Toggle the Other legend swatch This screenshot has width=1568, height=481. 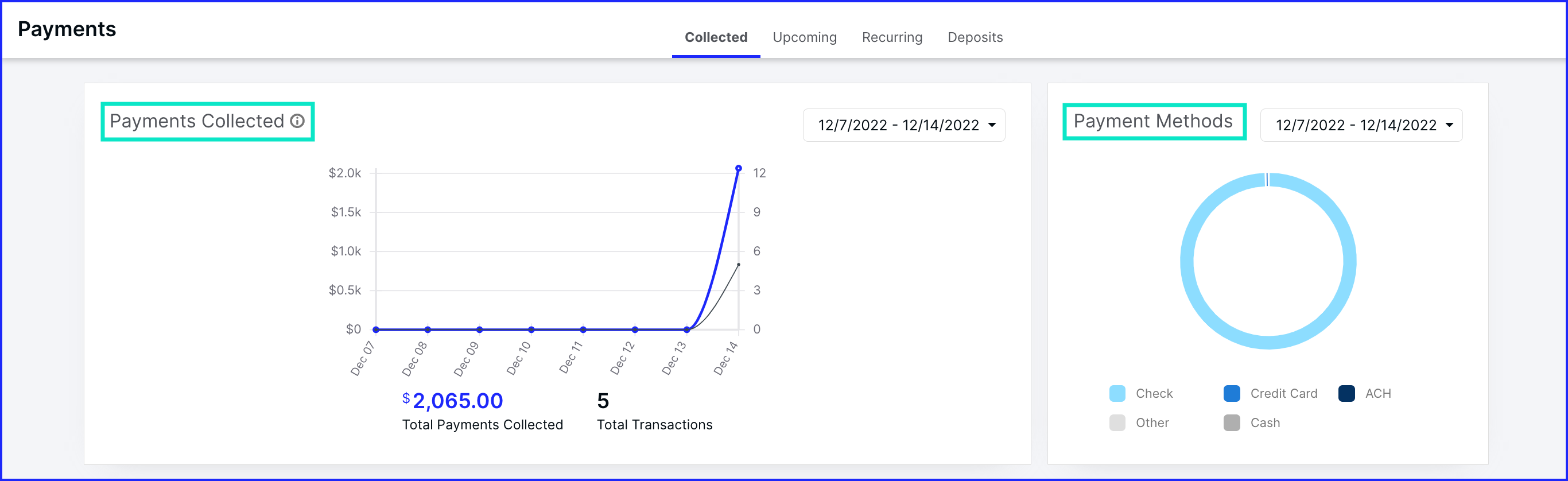(x=1117, y=423)
